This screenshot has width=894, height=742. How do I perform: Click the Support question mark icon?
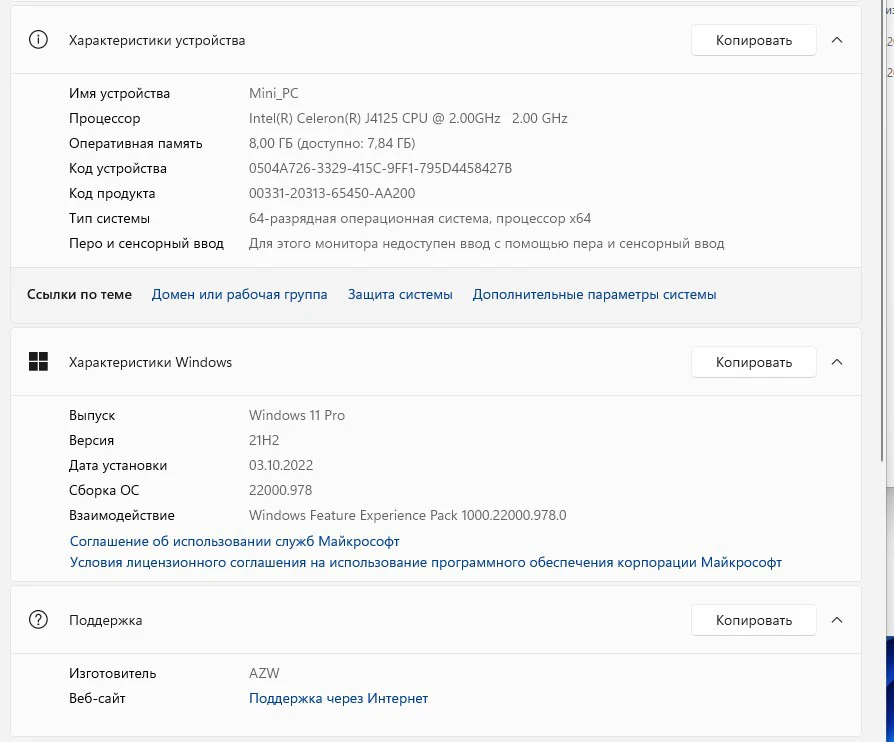pyautogui.click(x=39, y=620)
